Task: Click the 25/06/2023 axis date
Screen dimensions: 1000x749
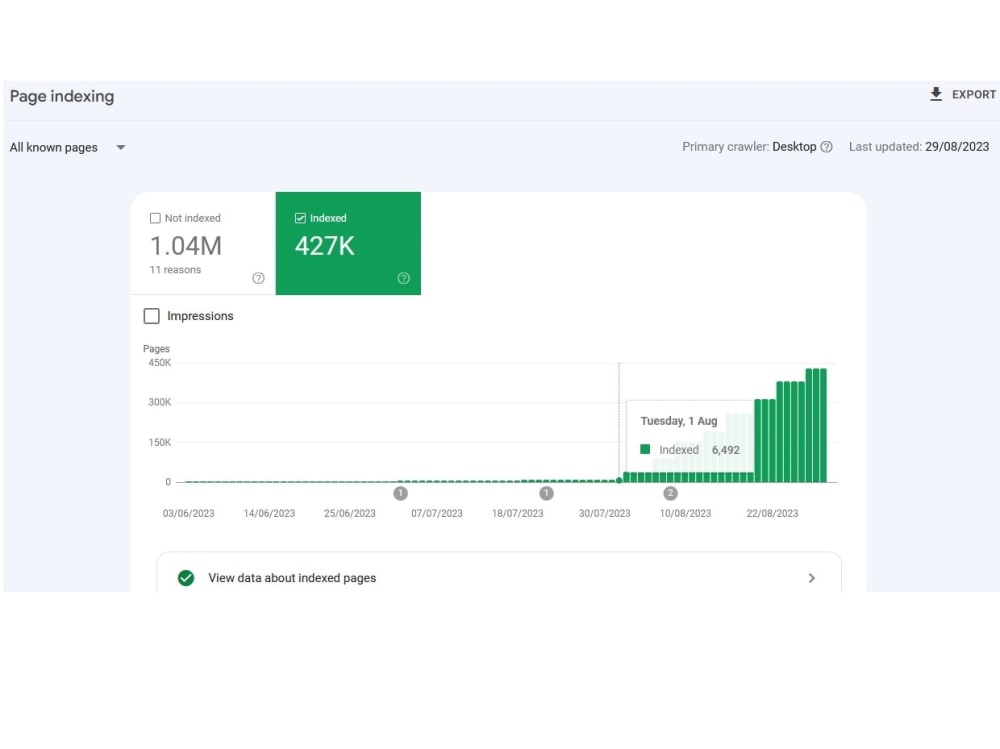Action: 349,514
